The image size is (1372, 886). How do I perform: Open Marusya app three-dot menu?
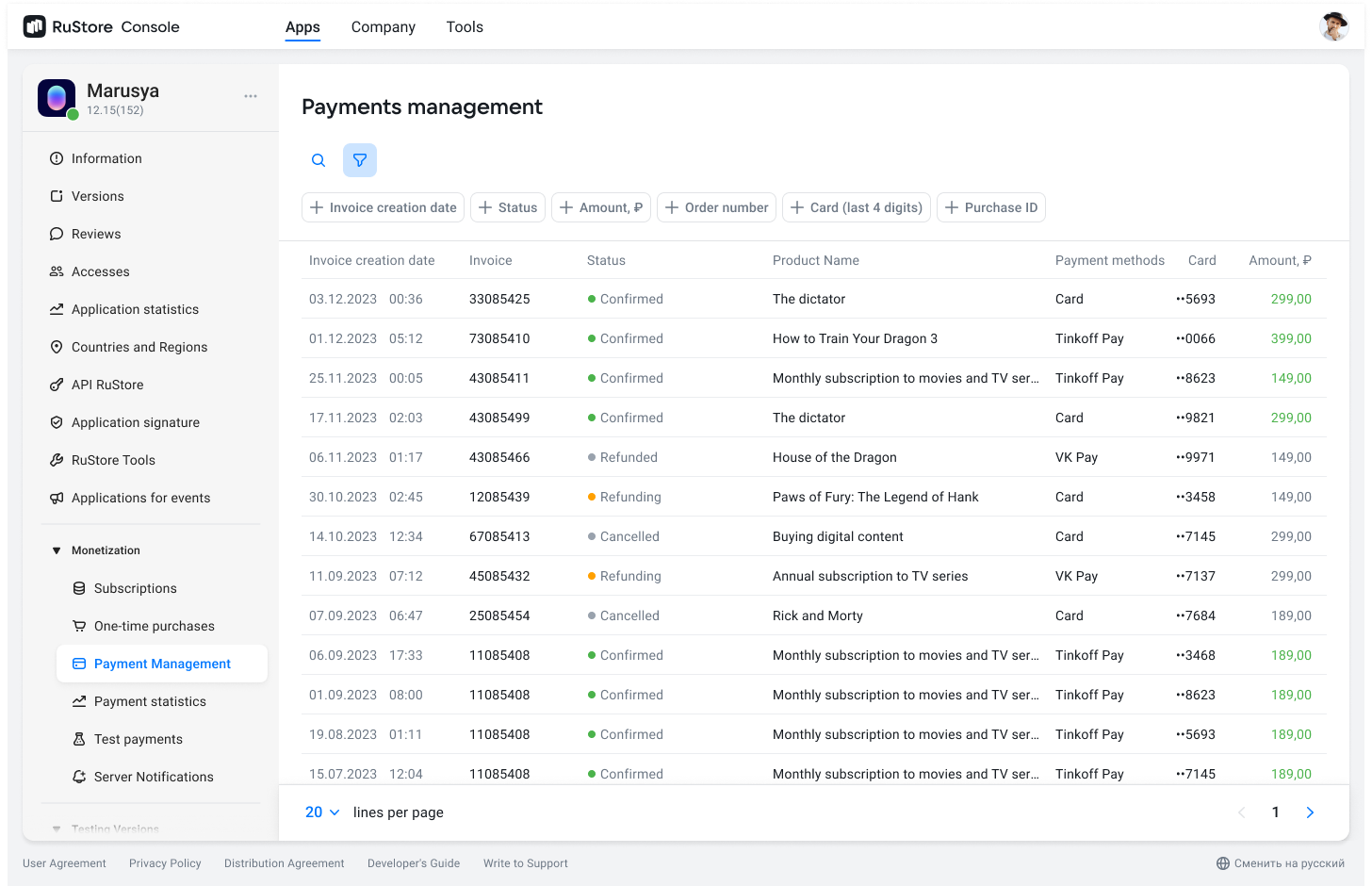coord(251,96)
